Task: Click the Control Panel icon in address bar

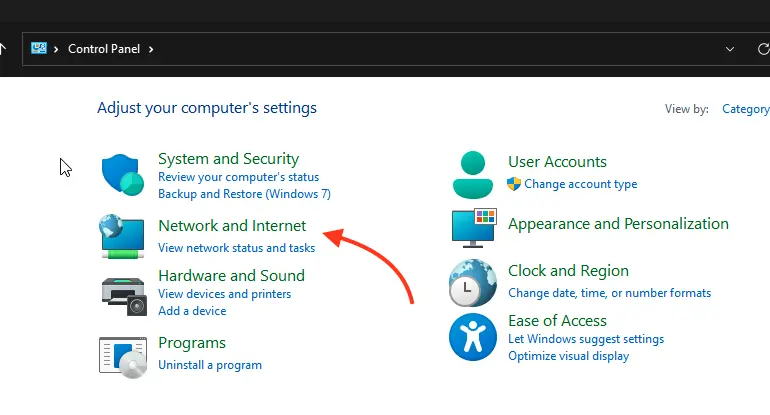Action: tap(39, 48)
